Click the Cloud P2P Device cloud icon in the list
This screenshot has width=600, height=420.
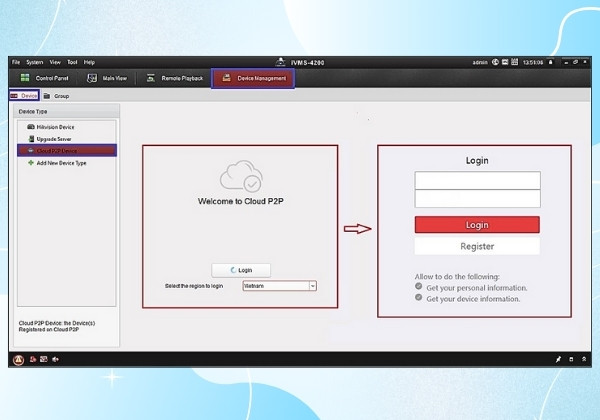pyautogui.click(x=31, y=151)
